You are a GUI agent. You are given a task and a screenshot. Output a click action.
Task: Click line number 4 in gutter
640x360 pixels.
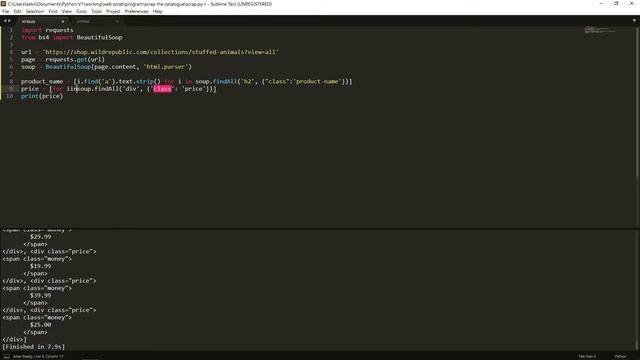tap(11, 52)
